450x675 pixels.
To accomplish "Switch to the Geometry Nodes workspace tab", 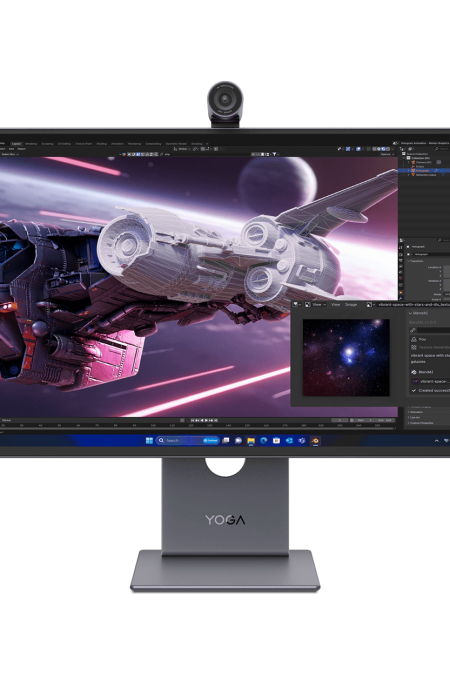I will pos(176,144).
